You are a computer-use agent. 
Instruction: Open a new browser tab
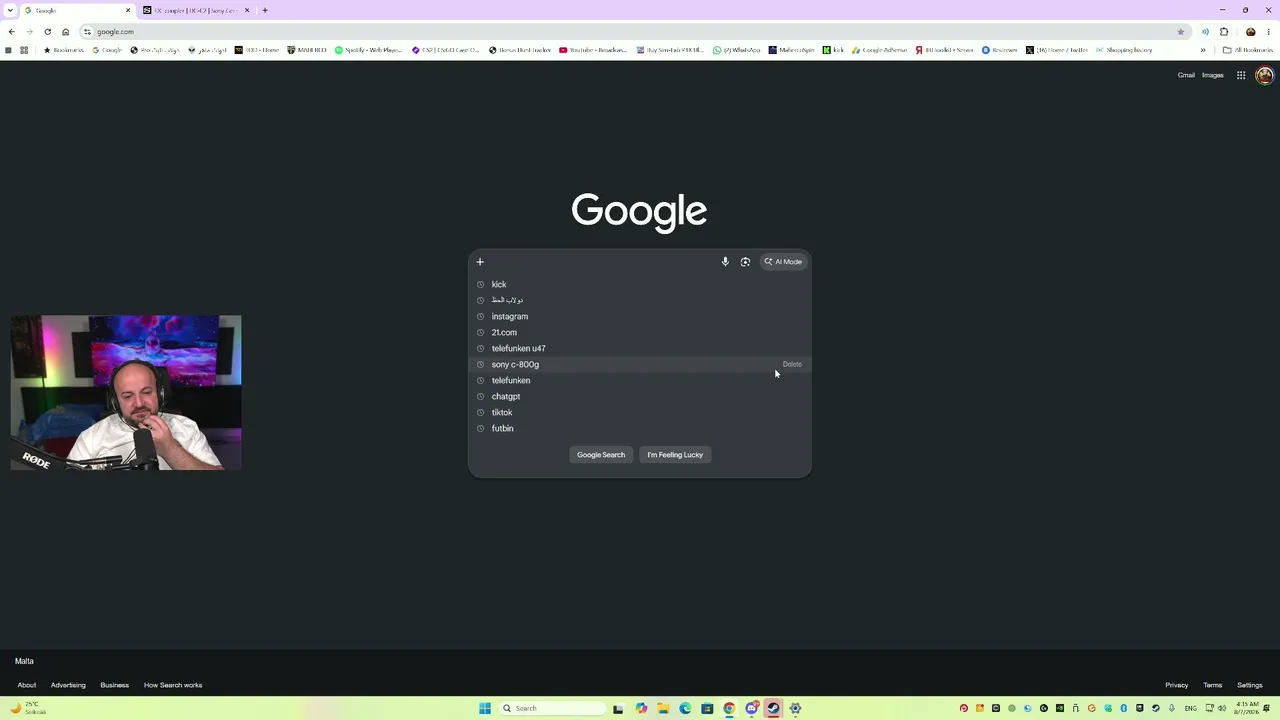[x=265, y=10]
